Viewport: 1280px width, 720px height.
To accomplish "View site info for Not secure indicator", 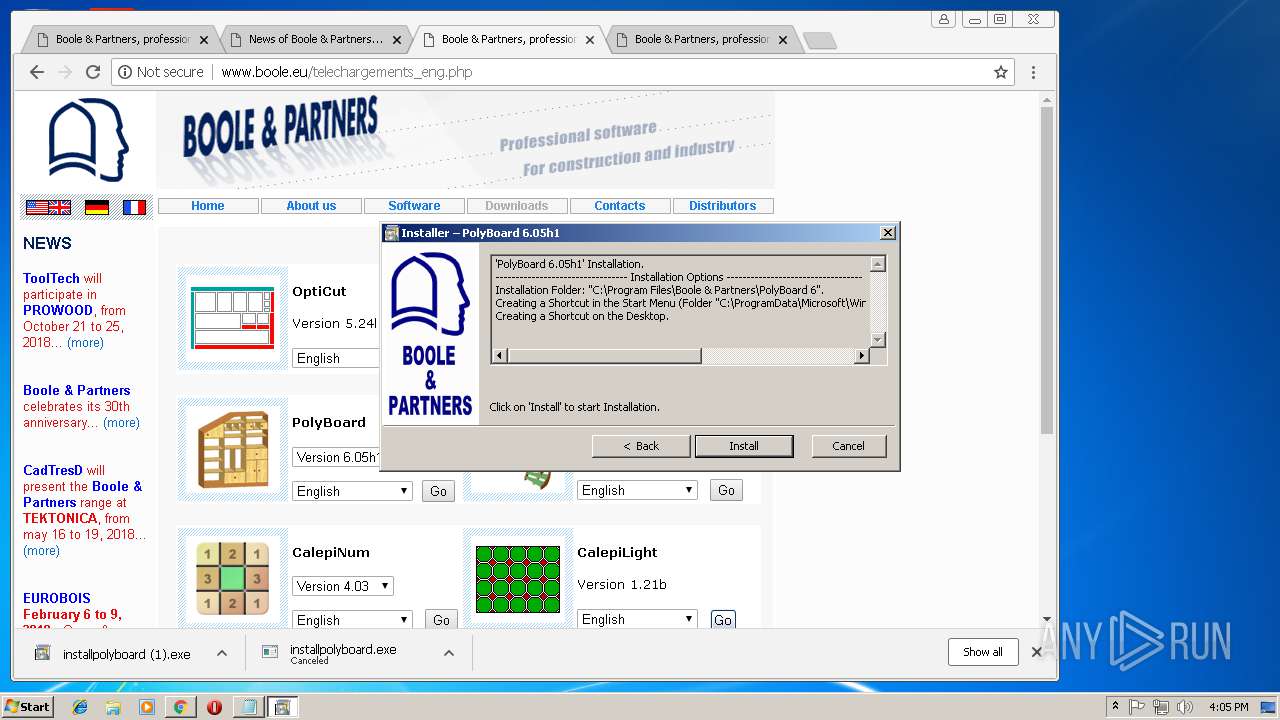I will pos(161,72).
